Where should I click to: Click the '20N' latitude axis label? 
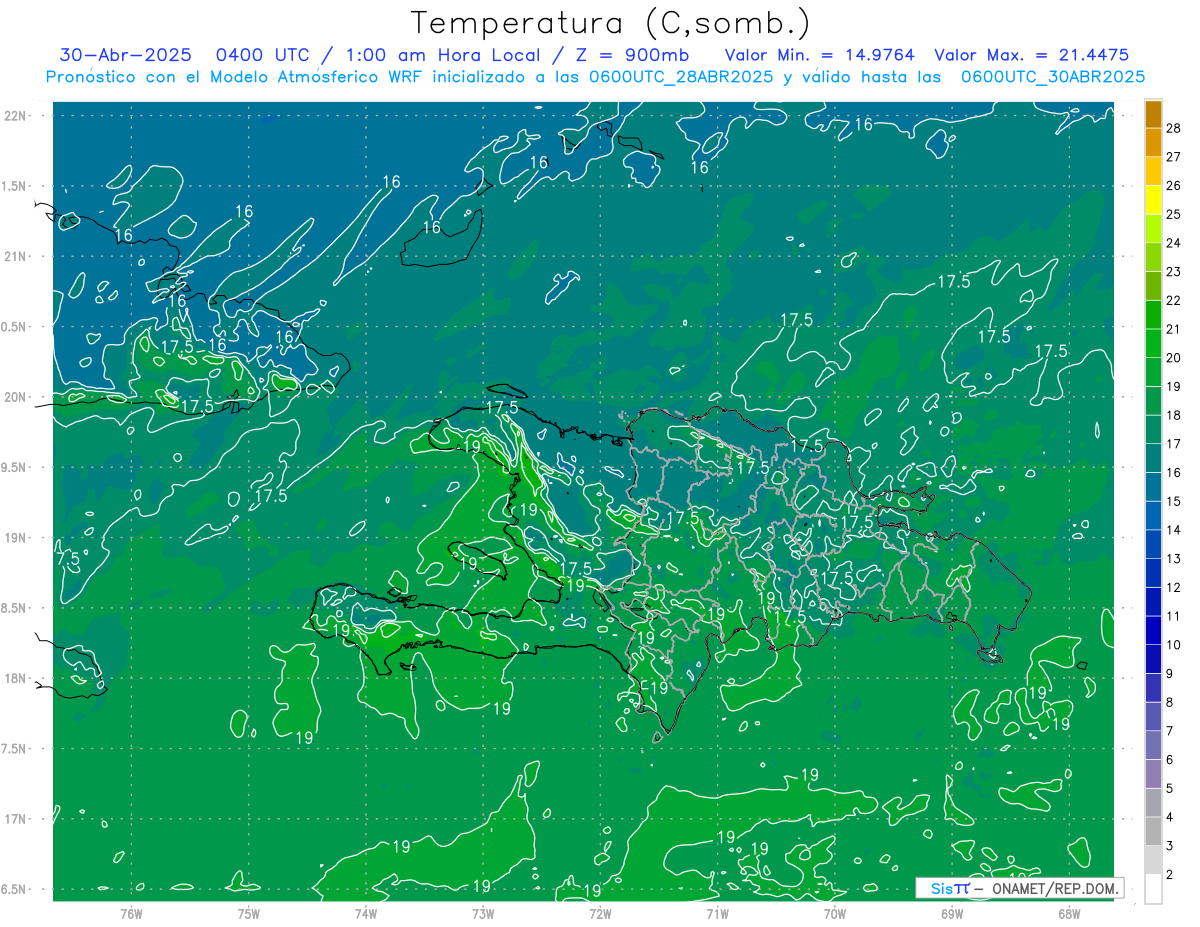[x=14, y=397]
